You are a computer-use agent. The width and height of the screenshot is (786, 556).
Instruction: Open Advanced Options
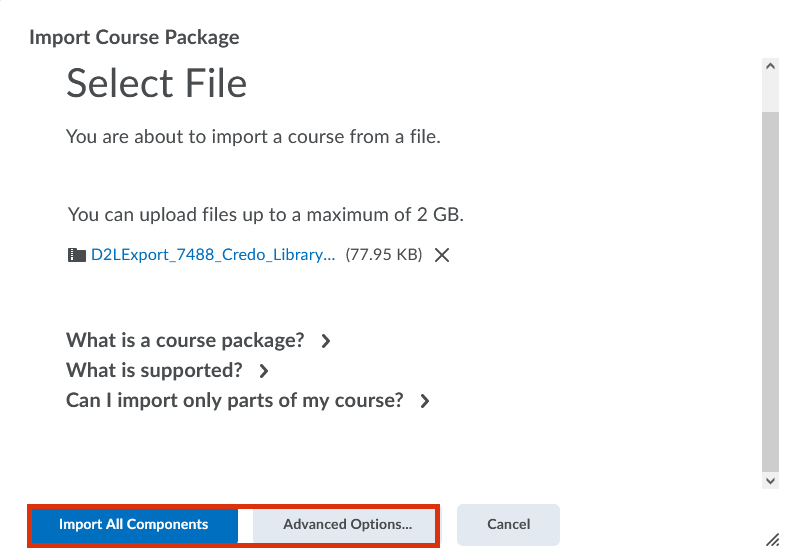pyautogui.click(x=347, y=524)
